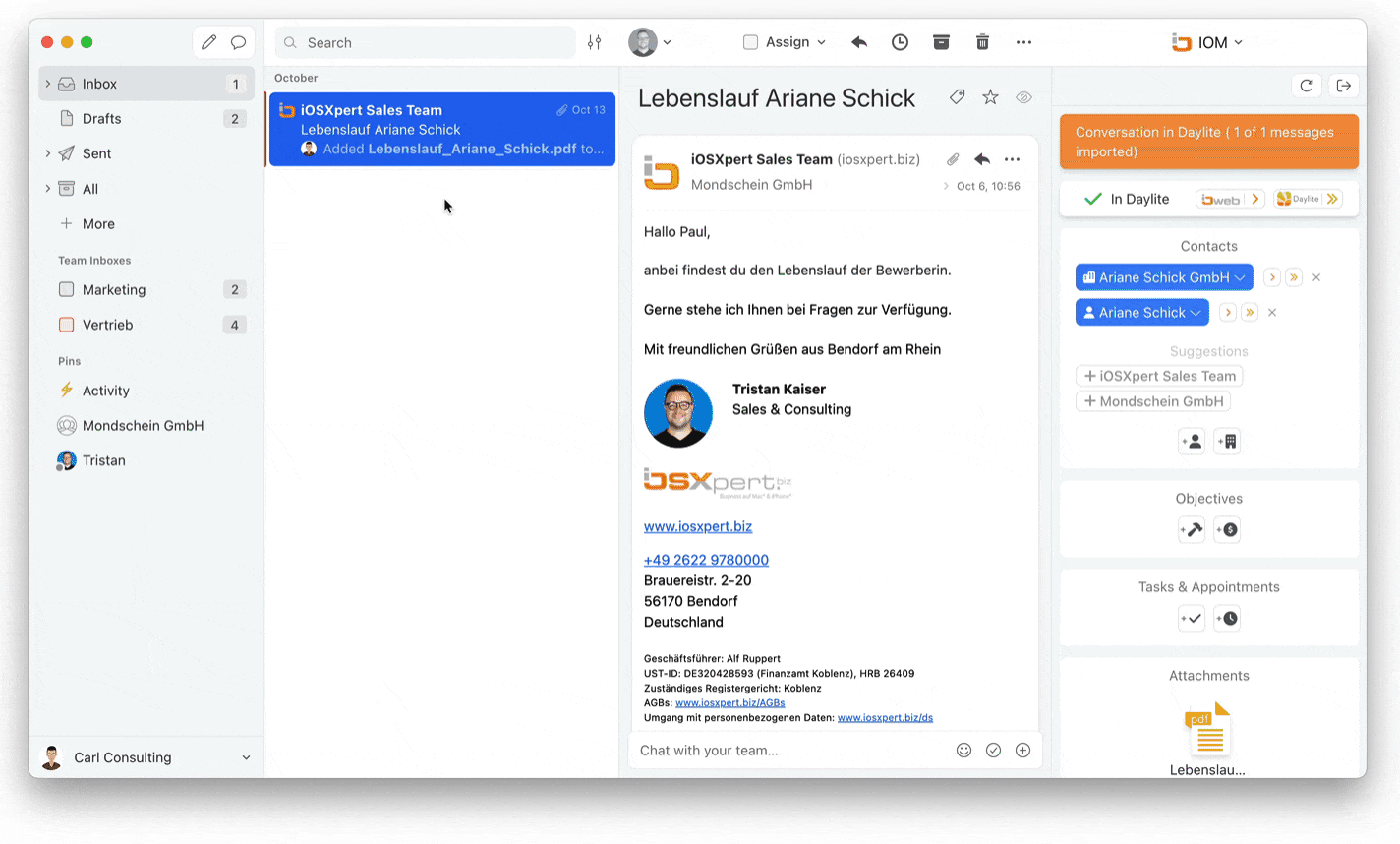The image size is (1400, 844).
Task: Expand the Inbox folder chevron
Action: [48, 84]
